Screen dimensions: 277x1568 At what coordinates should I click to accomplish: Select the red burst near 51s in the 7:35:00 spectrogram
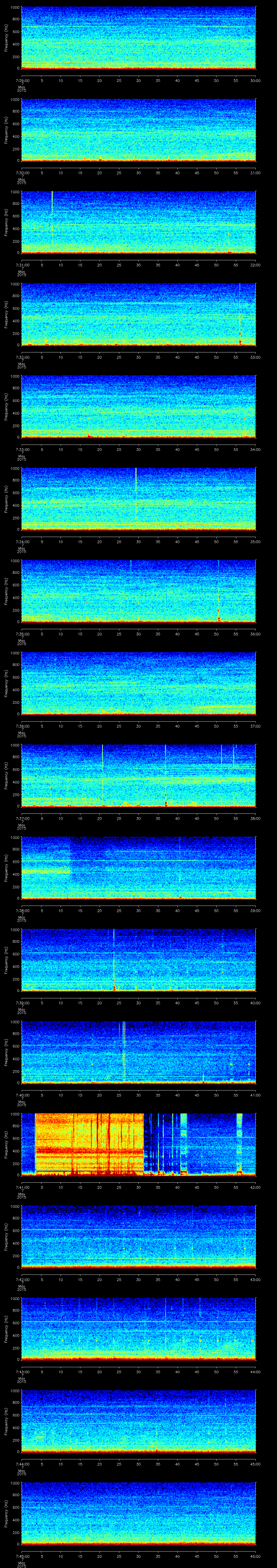(x=219, y=615)
